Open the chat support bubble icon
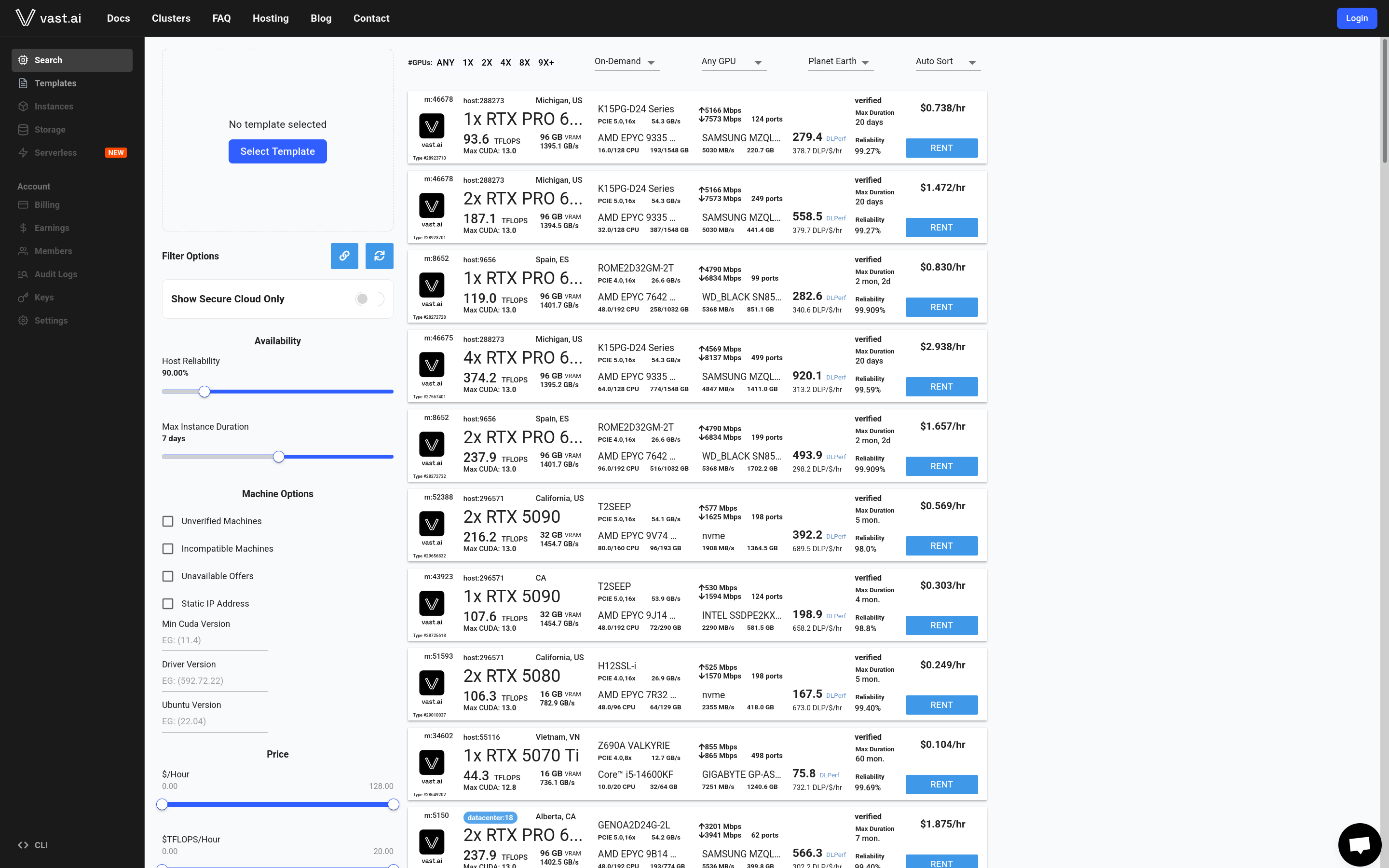1389x868 pixels. [1359, 844]
